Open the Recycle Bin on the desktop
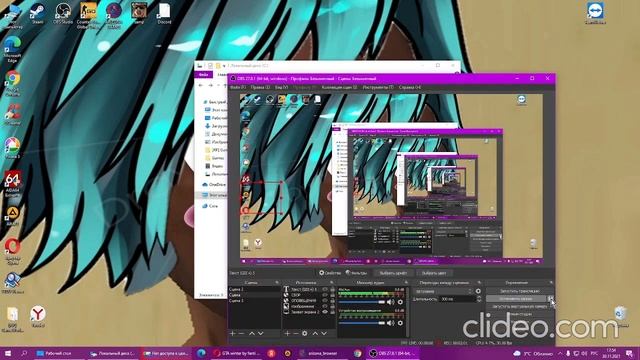640x360 pixels. pyautogui.click(x=620, y=316)
